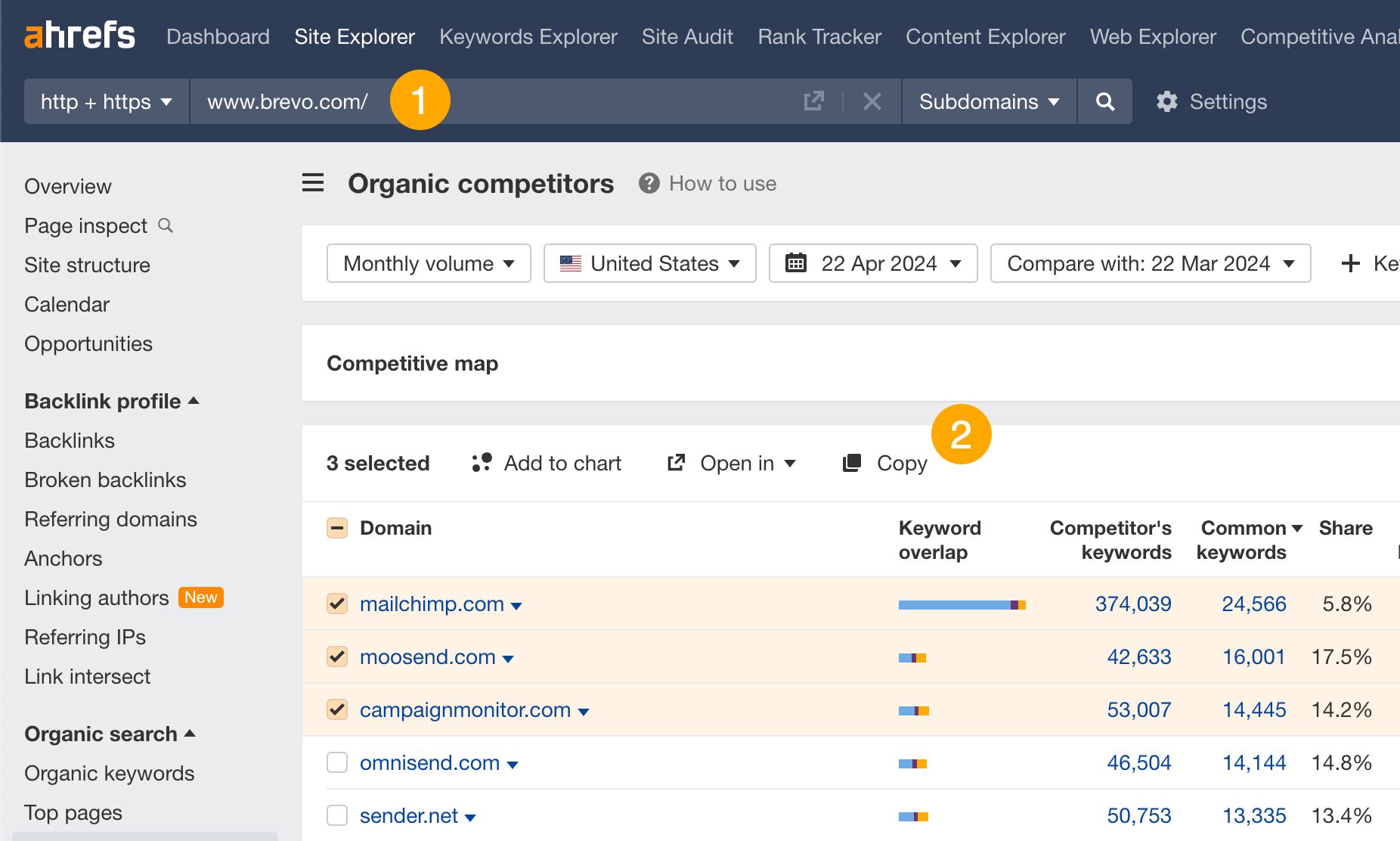Image resolution: width=1400 pixels, height=841 pixels.
Task: Open the Monthly volume dropdown
Action: 428,263
